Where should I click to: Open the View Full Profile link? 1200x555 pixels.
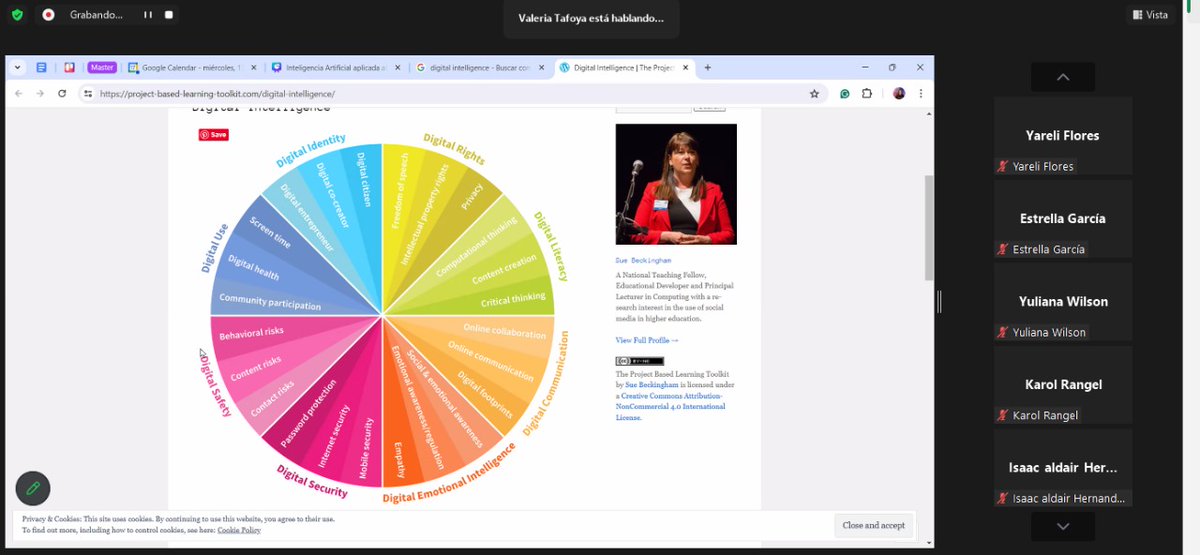click(x=647, y=341)
